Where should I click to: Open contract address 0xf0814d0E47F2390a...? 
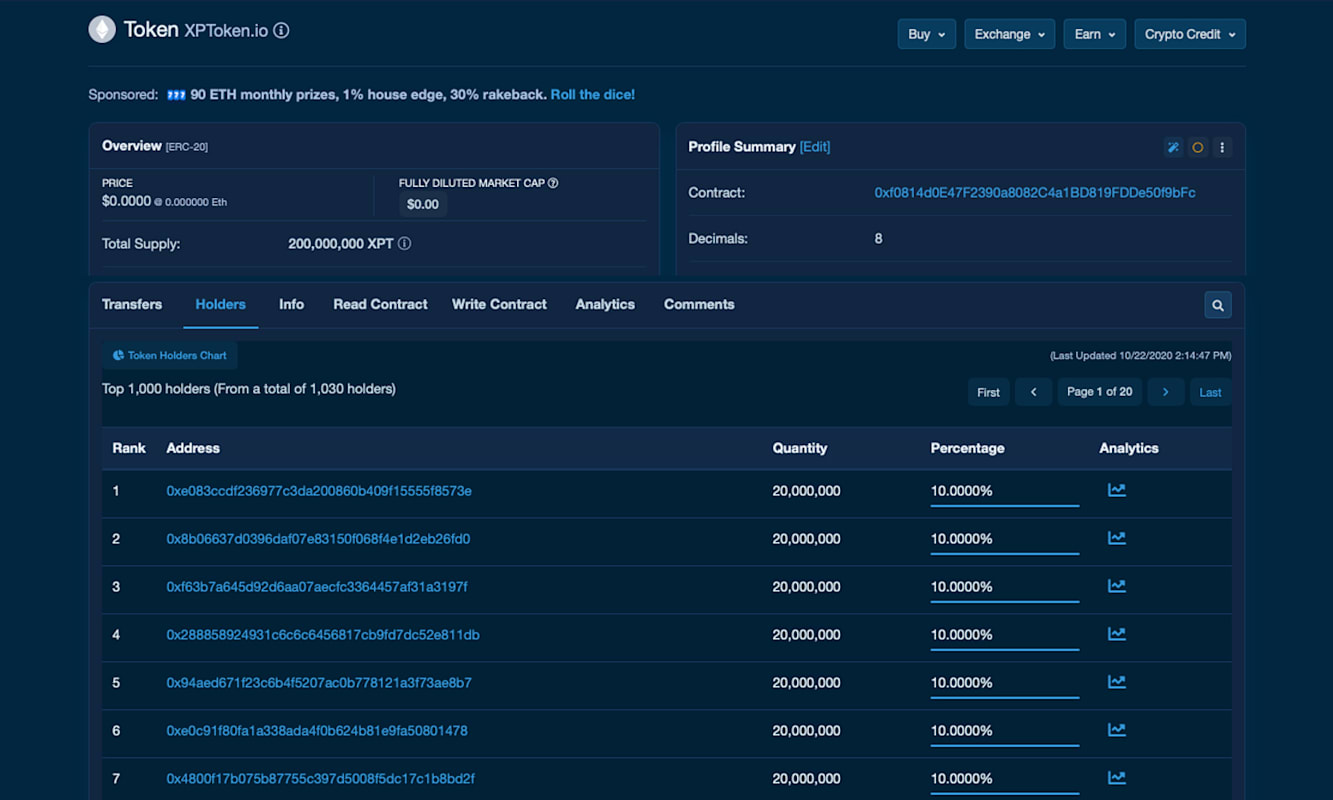click(1035, 192)
